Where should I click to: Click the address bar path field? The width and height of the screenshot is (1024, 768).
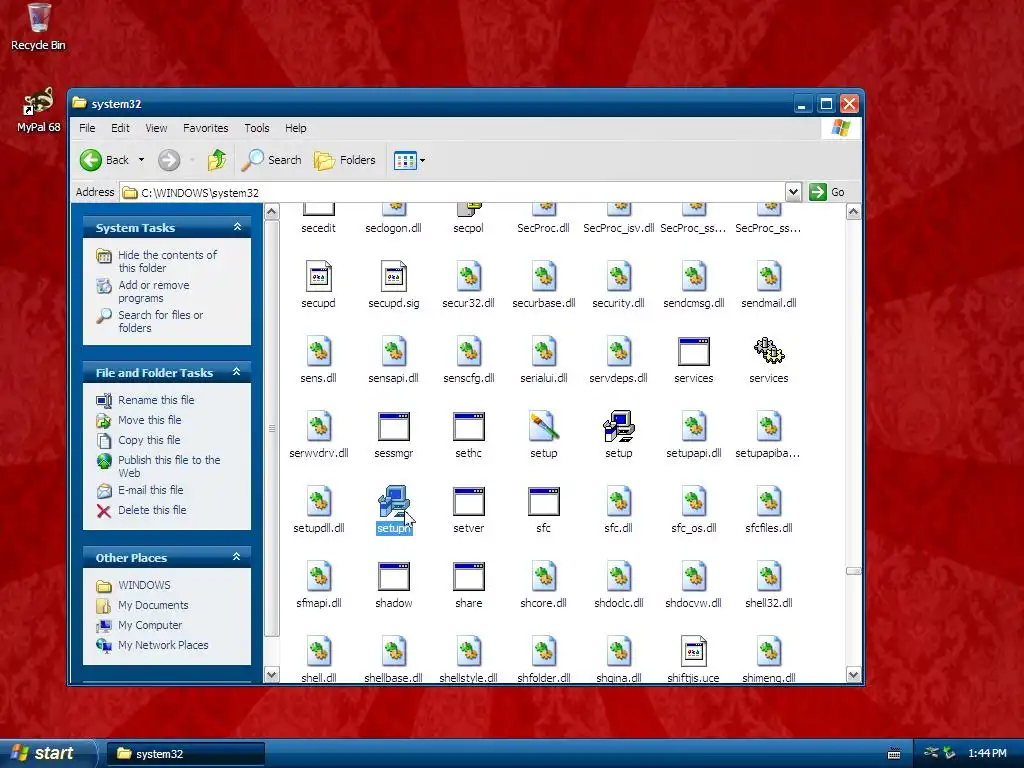click(x=453, y=192)
